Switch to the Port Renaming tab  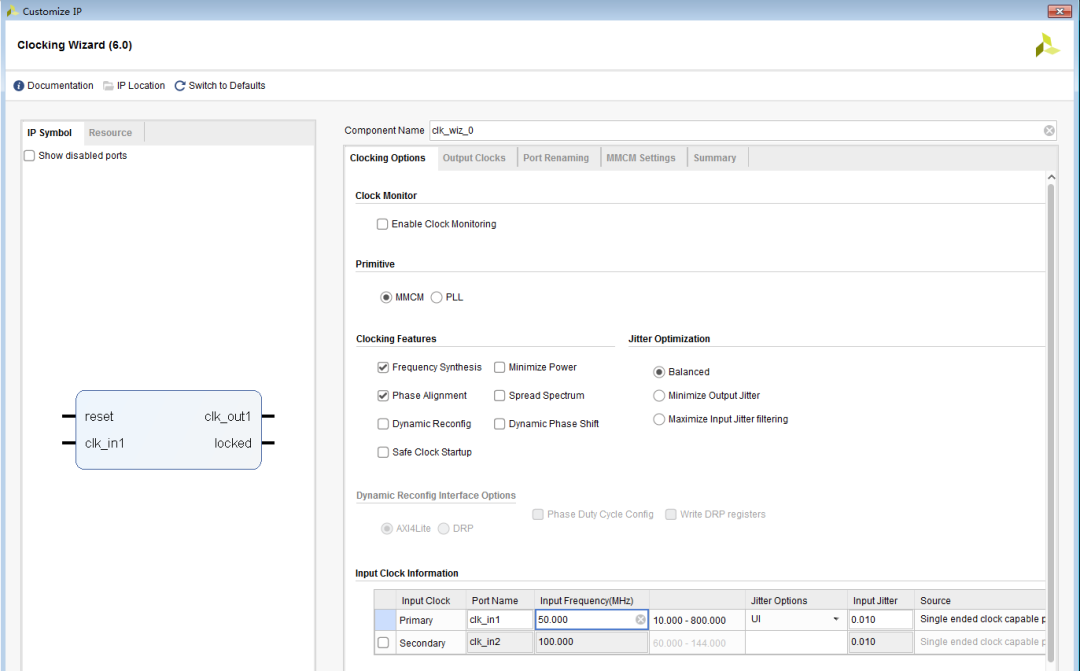556,158
